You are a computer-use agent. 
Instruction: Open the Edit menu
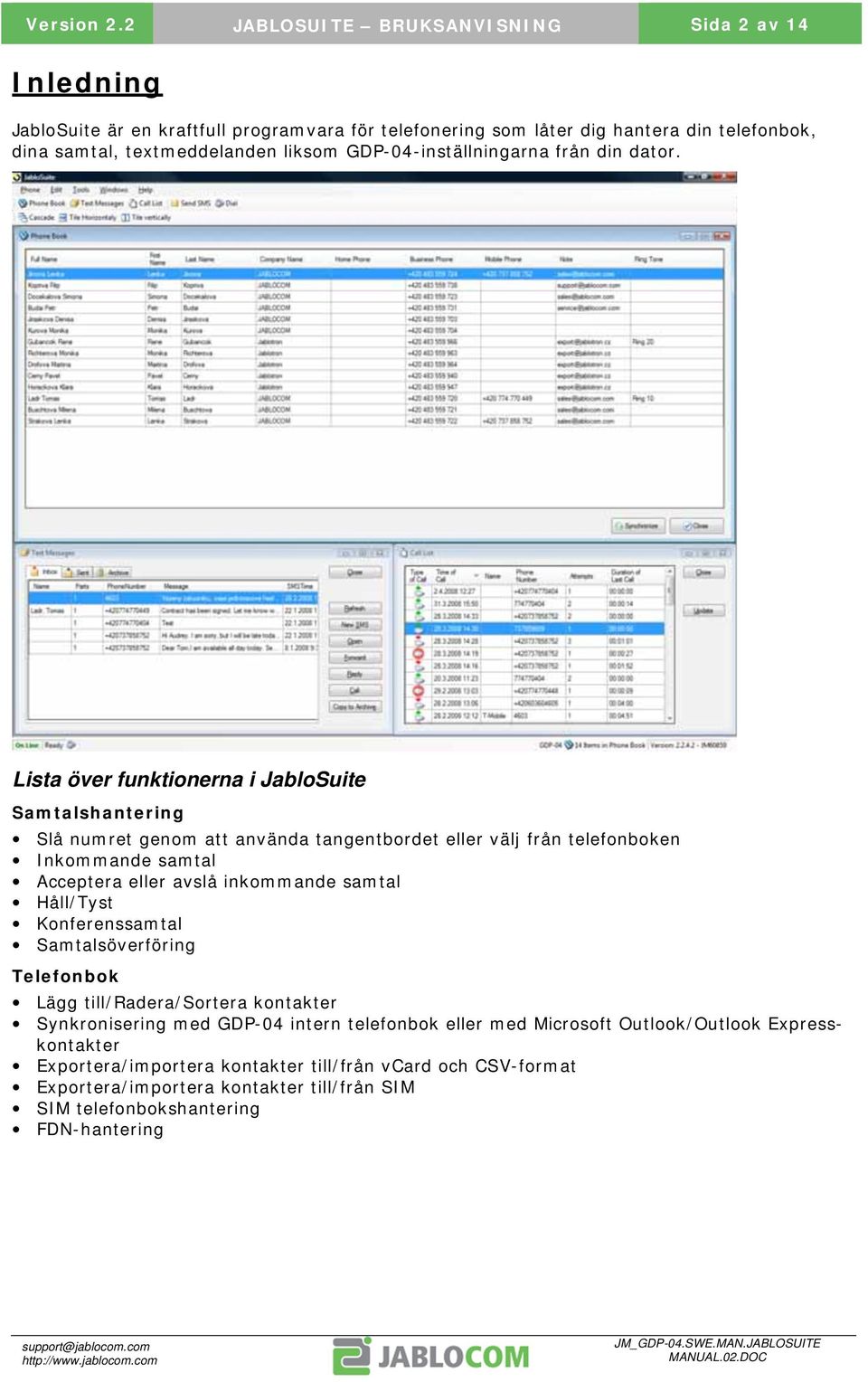tap(56, 190)
